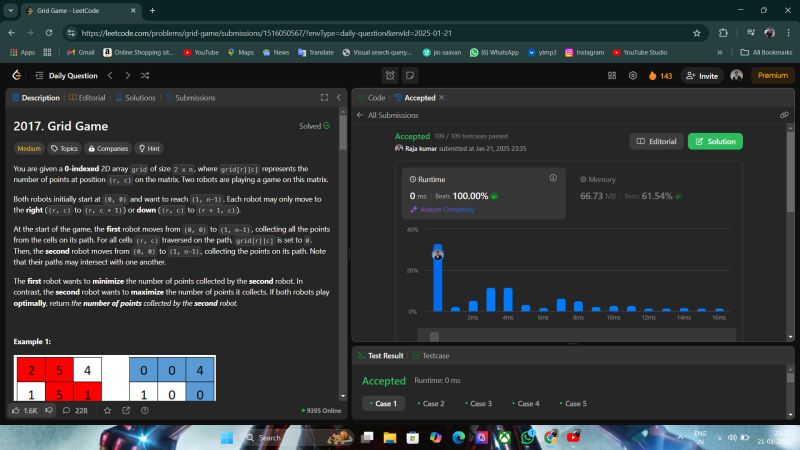Click the address bar URL
The image size is (800, 450).
(x=266, y=33)
